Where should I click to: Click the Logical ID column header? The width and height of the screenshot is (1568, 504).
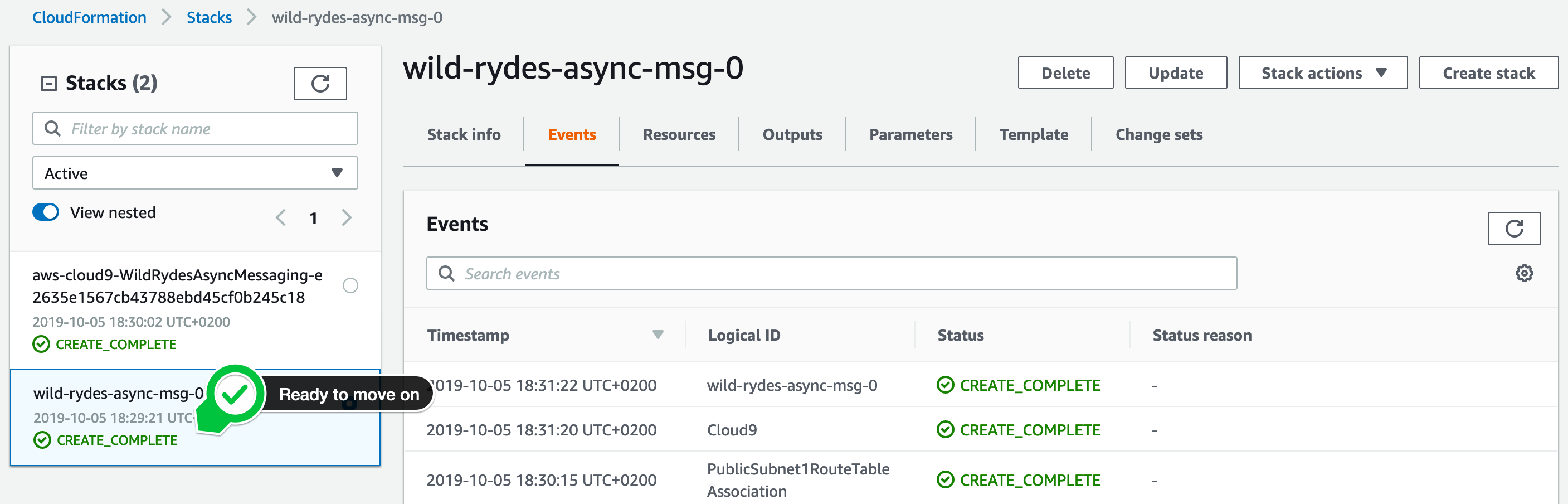coord(744,335)
